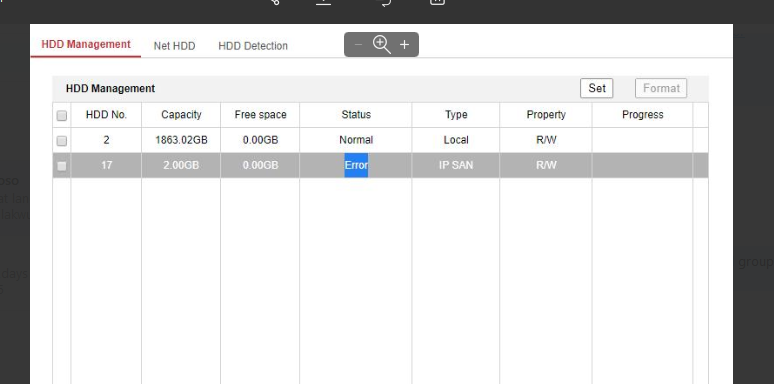The width and height of the screenshot is (774, 384).
Task: Click the Capacity column header
Action: [x=181, y=115]
